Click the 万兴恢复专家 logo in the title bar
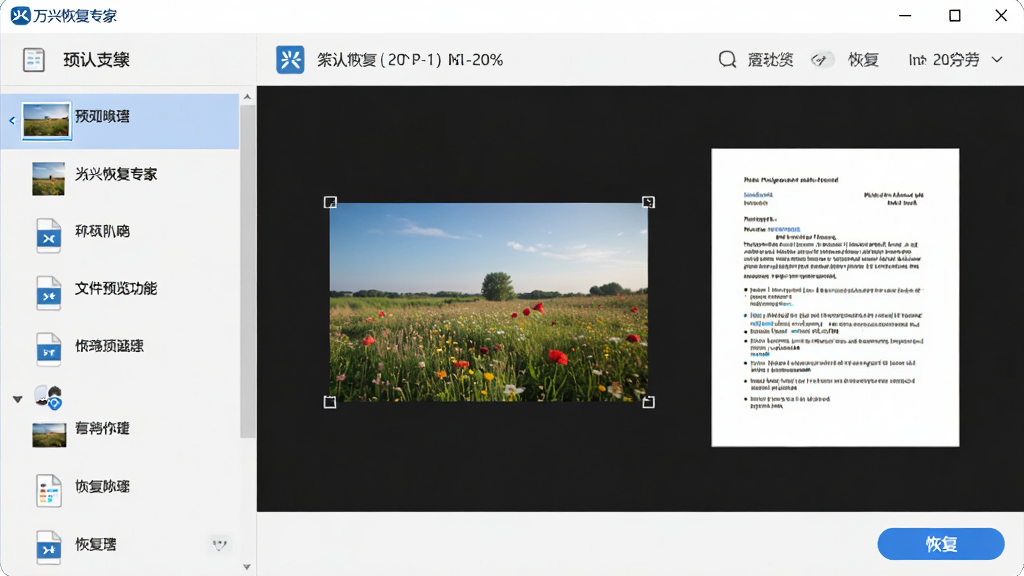Image resolution: width=1024 pixels, height=576 pixels. coord(20,15)
